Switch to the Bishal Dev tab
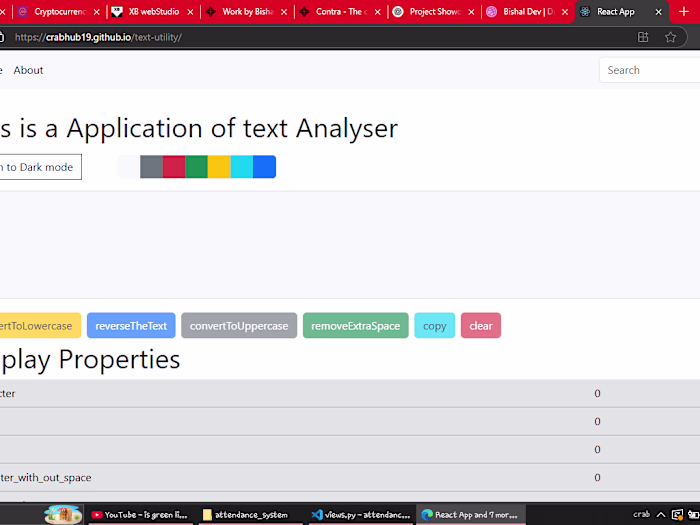 point(527,12)
